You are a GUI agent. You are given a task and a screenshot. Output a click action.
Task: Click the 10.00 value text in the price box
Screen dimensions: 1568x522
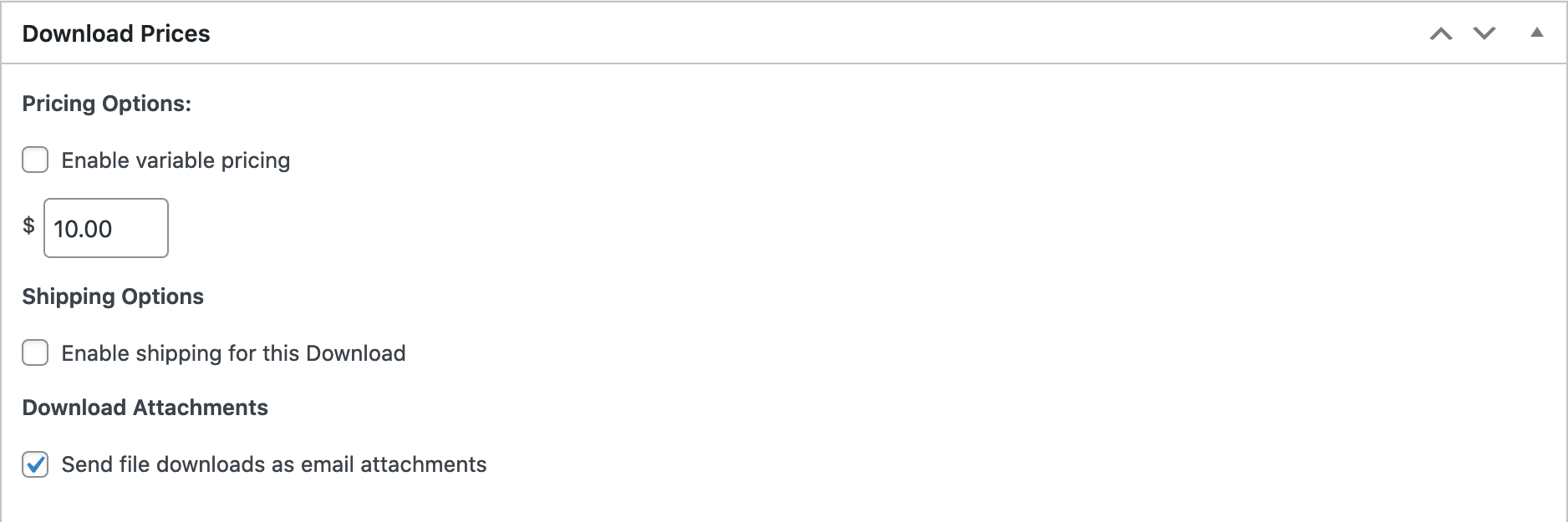pos(83,229)
